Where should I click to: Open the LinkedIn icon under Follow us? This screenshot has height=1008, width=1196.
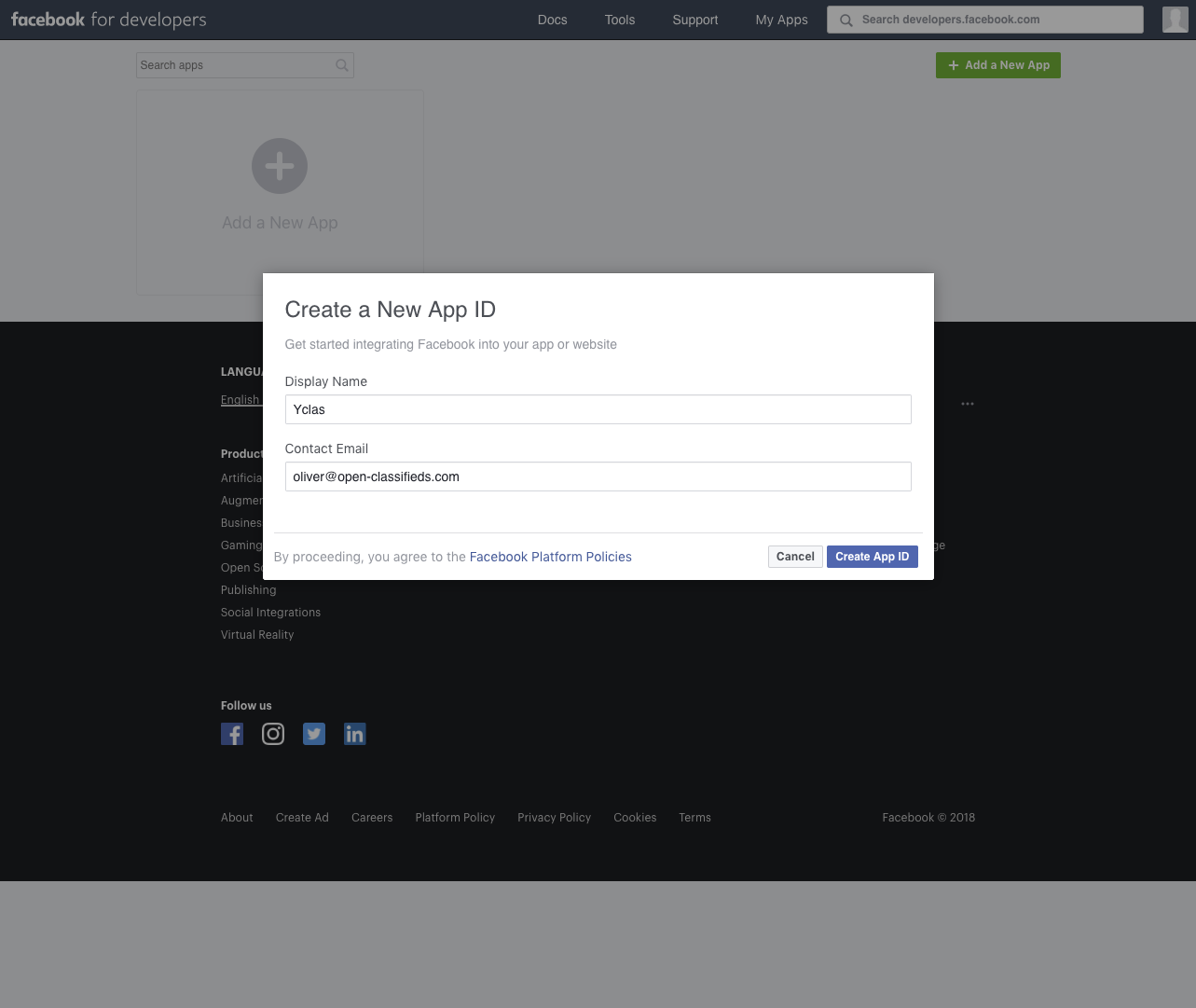pos(355,734)
